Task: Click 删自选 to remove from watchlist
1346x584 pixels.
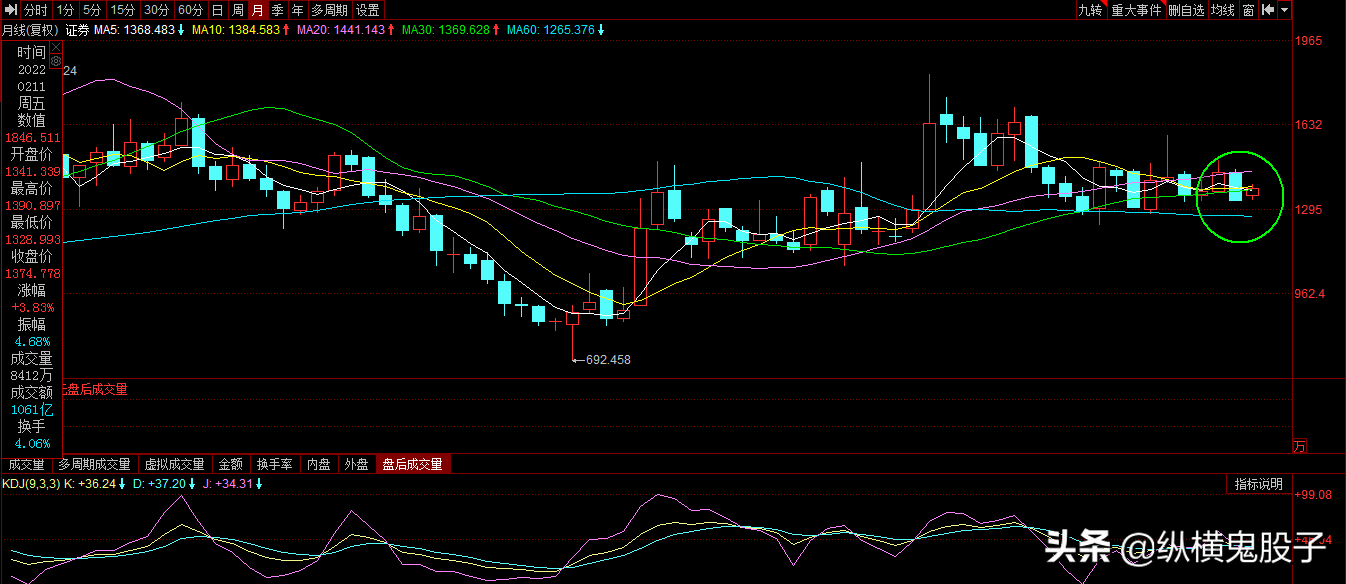Action: pyautogui.click(x=1186, y=10)
